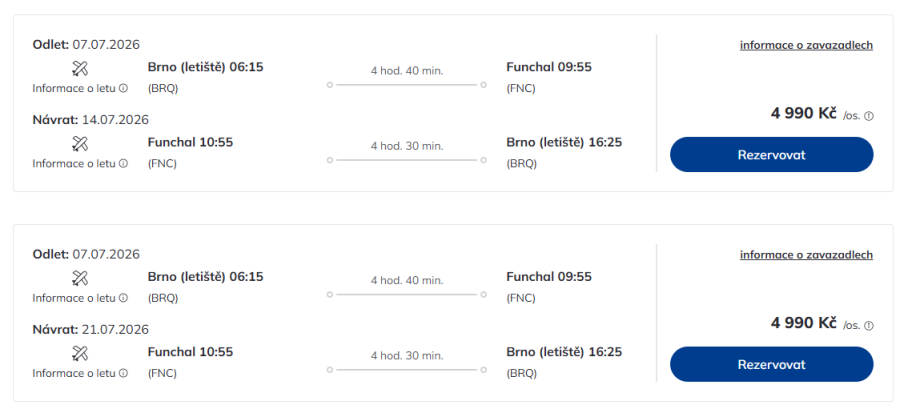Click the 4 990 Kč price in the 21.07.2026 return offer
Image resolution: width=920 pixels, height=417 pixels.
tap(803, 323)
